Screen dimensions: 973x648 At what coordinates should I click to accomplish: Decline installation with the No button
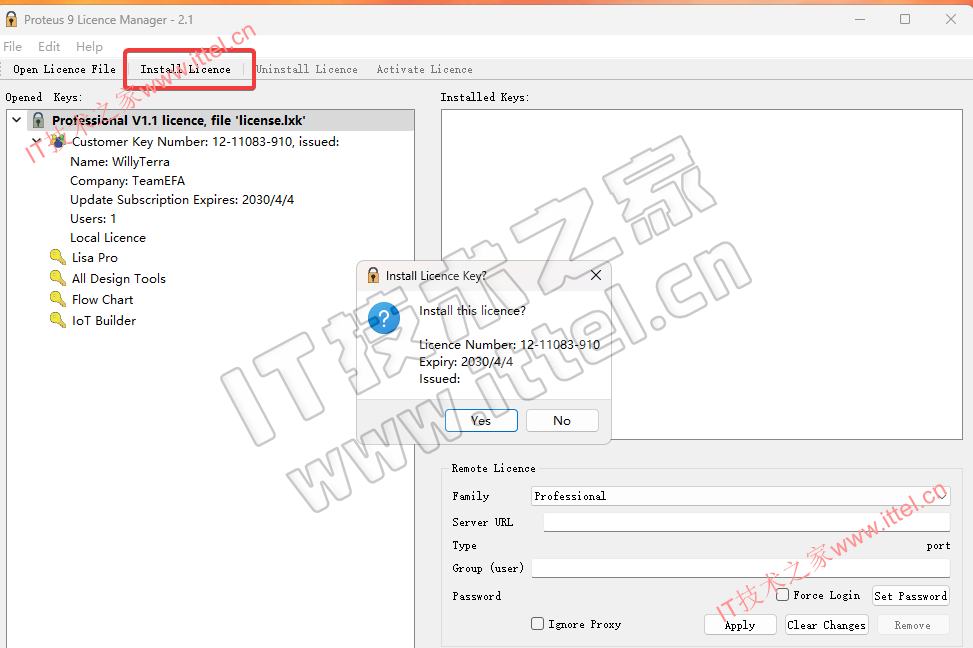562,420
